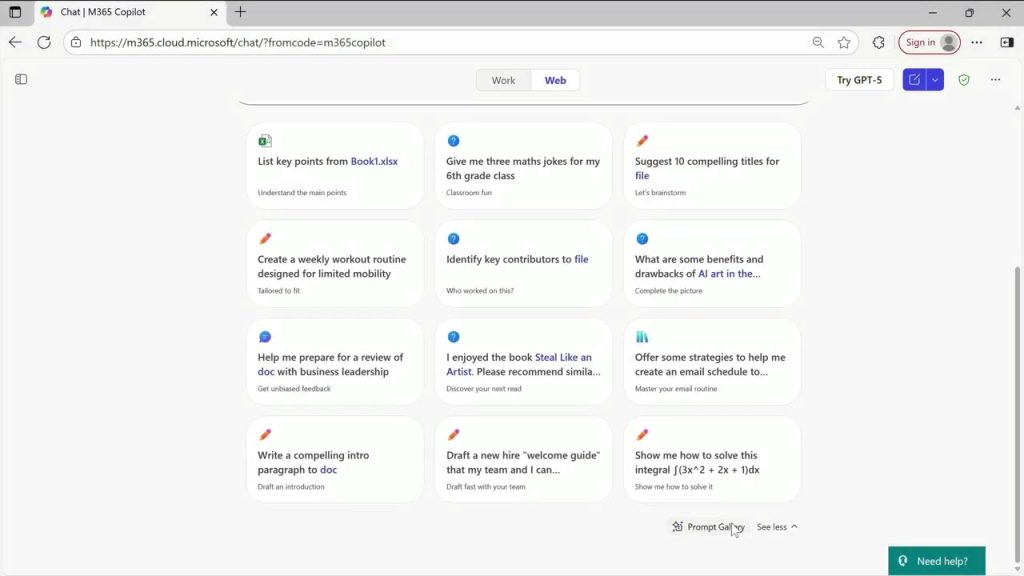Click the green shield protection icon
The height and width of the screenshot is (576, 1024).
[x=964, y=80]
